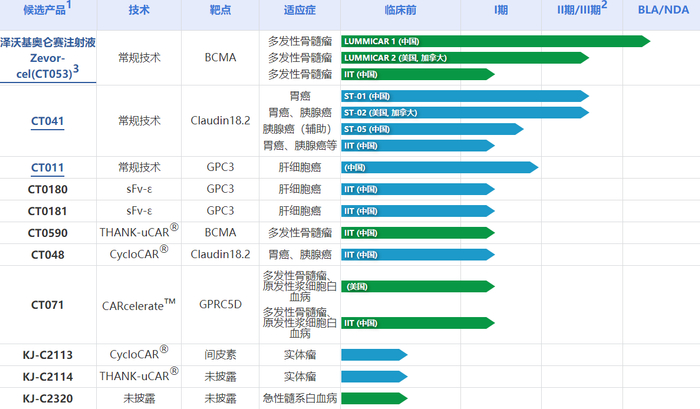Select 肝细胞癌 indication in the CT011 row
This screenshot has height=409, width=700.
point(300,167)
